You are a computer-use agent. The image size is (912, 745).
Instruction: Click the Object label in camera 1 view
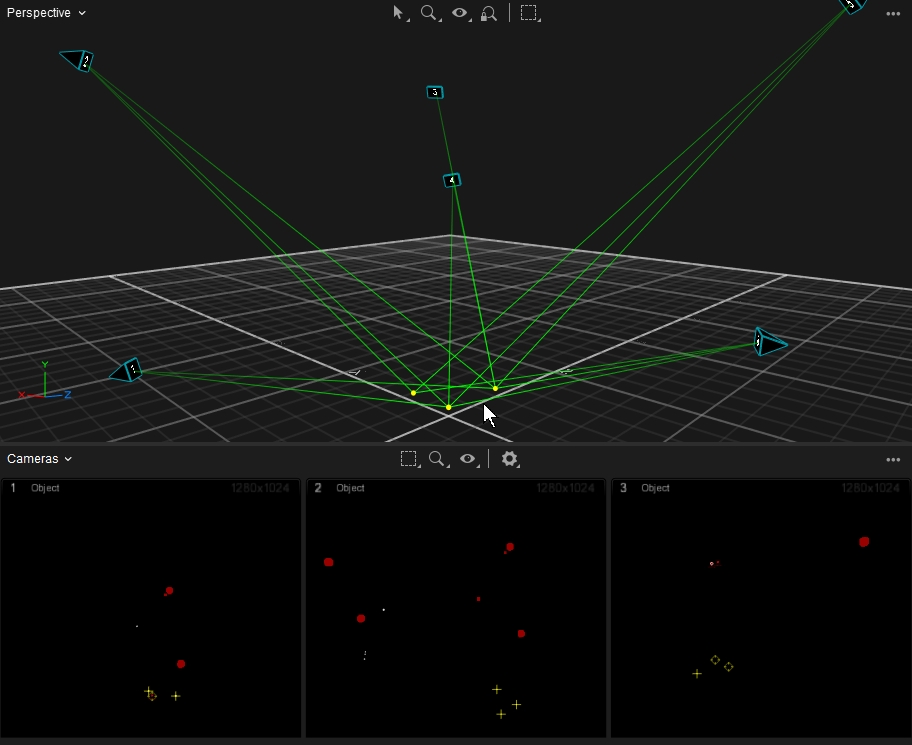45,488
